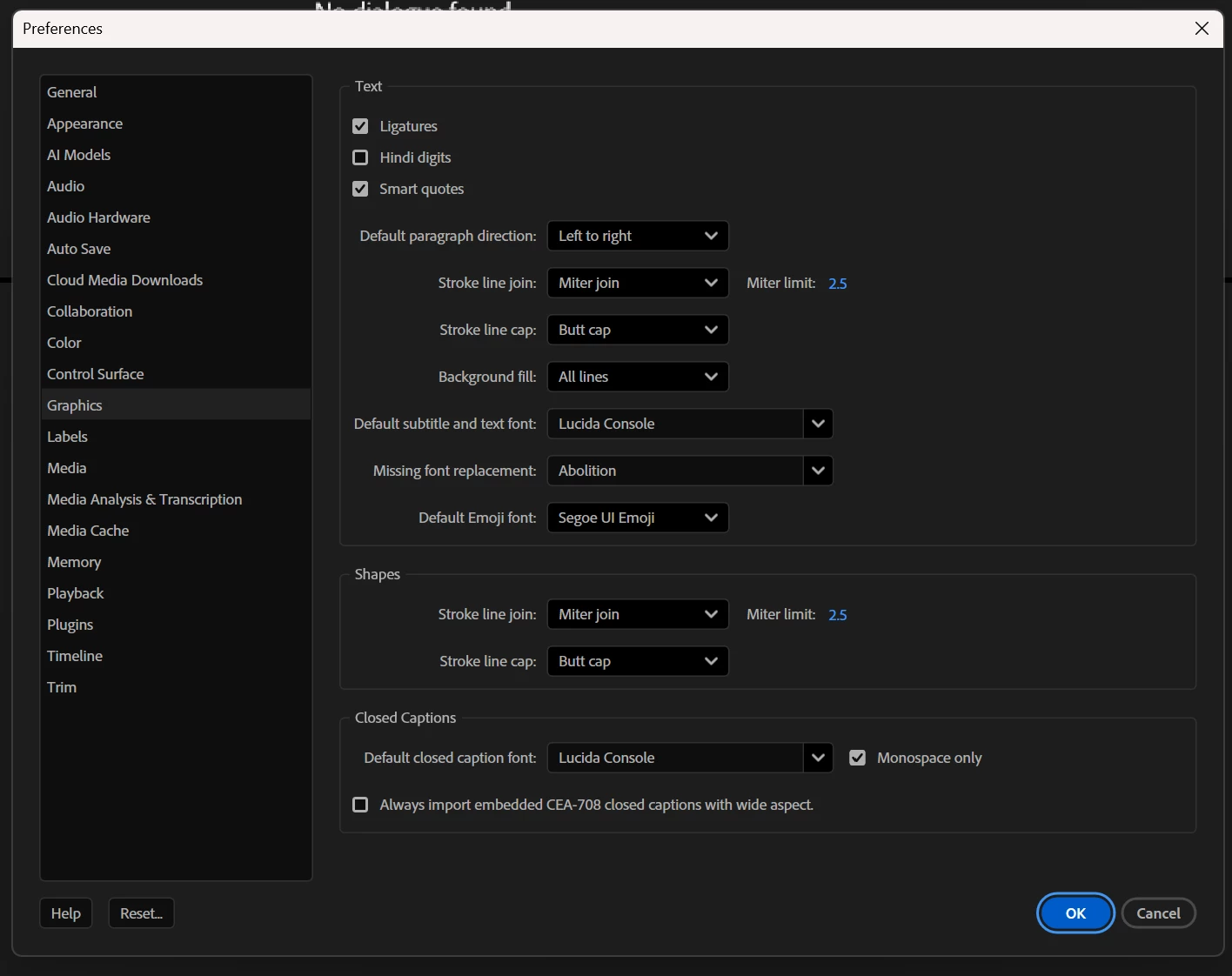1232x976 pixels.
Task: Open Memory preferences
Action: point(176,562)
